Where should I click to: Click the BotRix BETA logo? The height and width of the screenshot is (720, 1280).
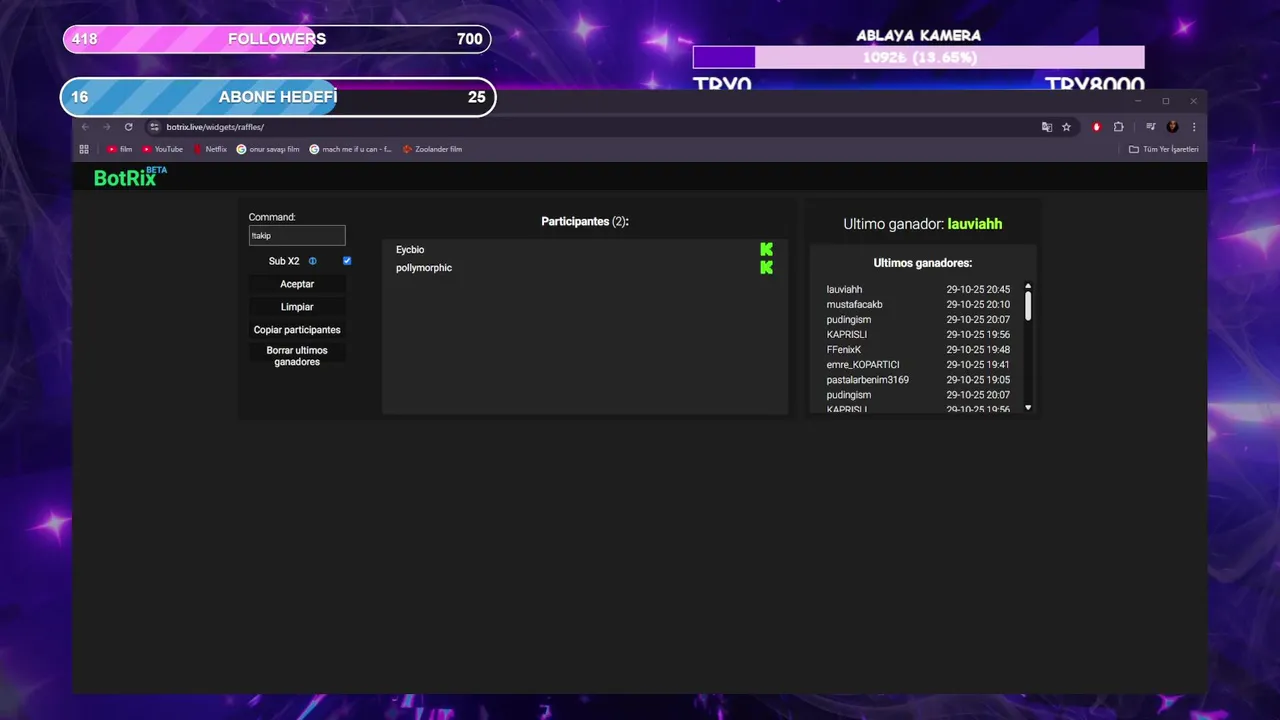[130, 177]
